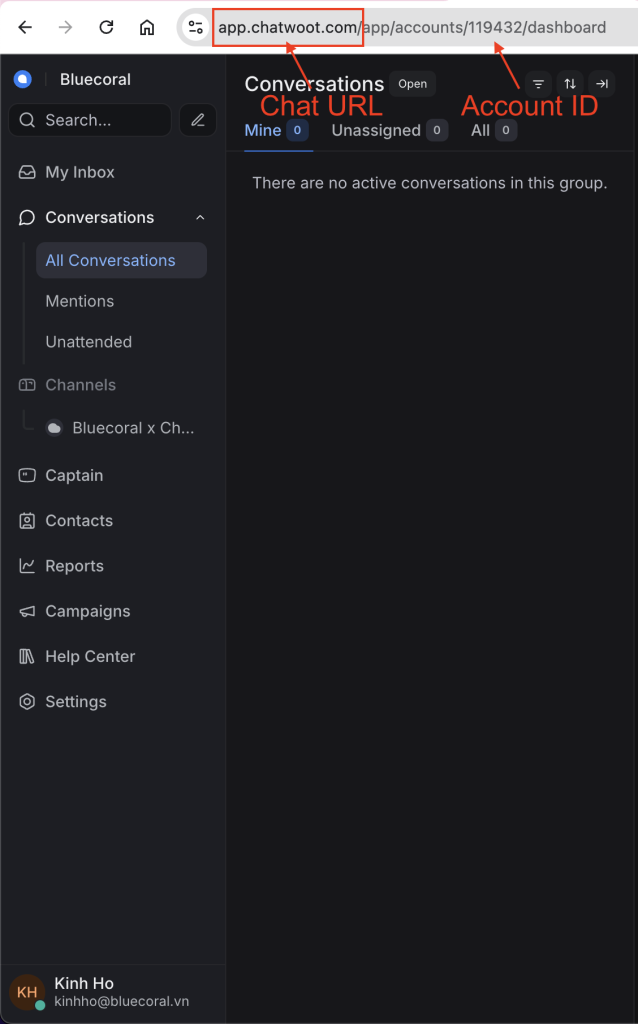Image resolution: width=638 pixels, height=1024 pixels.
Task: Open Reports section
Action: (x=74, y=566)
